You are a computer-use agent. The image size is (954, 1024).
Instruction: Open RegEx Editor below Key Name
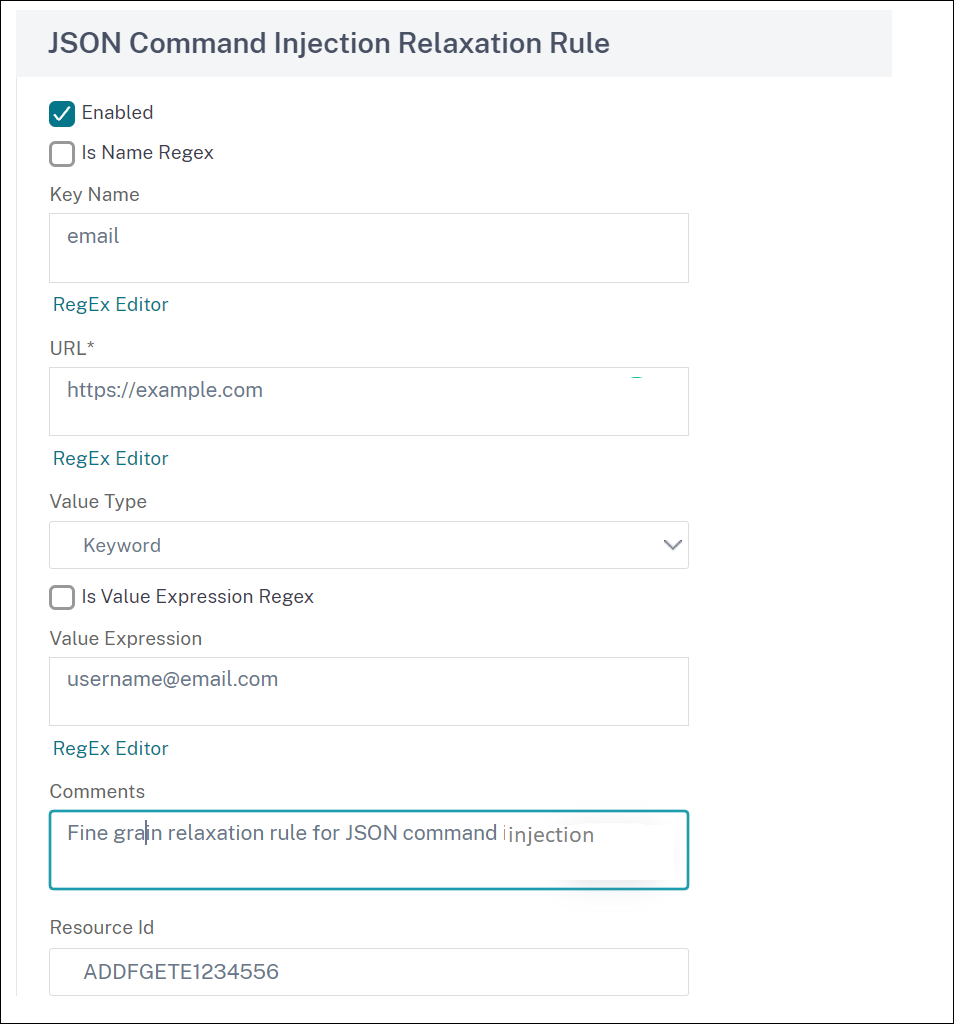[x=110, y=304]
